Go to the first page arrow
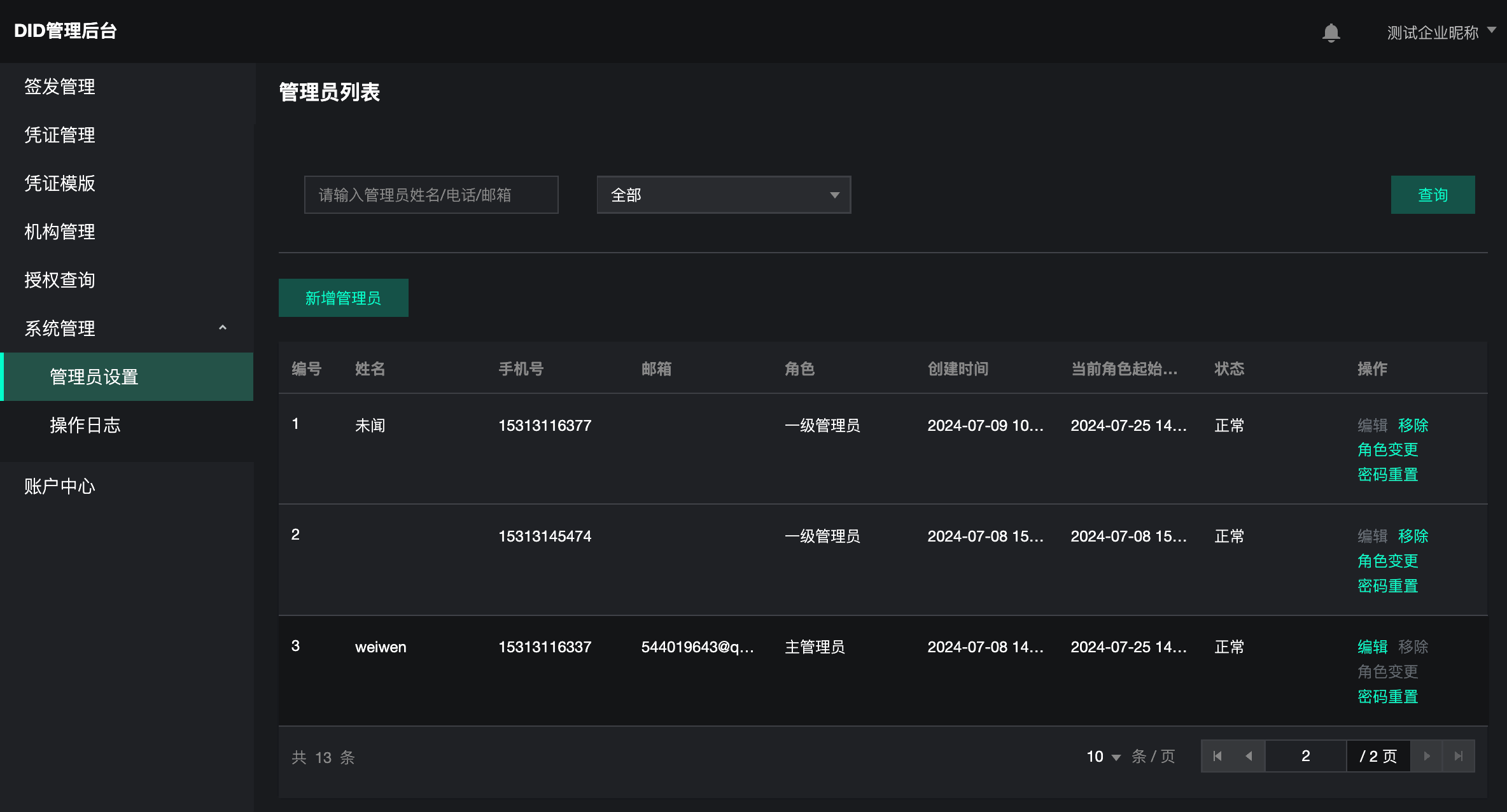 pyautogui.click(x=1217, y=756)
